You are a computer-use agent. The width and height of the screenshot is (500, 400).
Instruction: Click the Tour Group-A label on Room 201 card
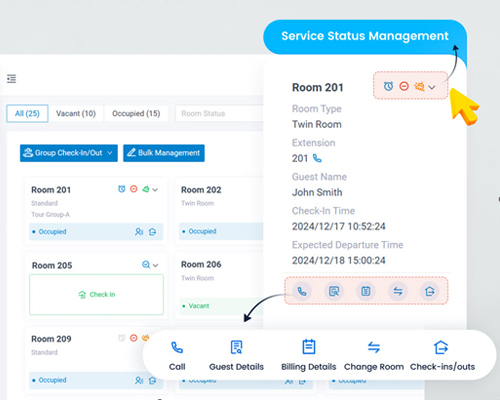(x=50, y=214)
